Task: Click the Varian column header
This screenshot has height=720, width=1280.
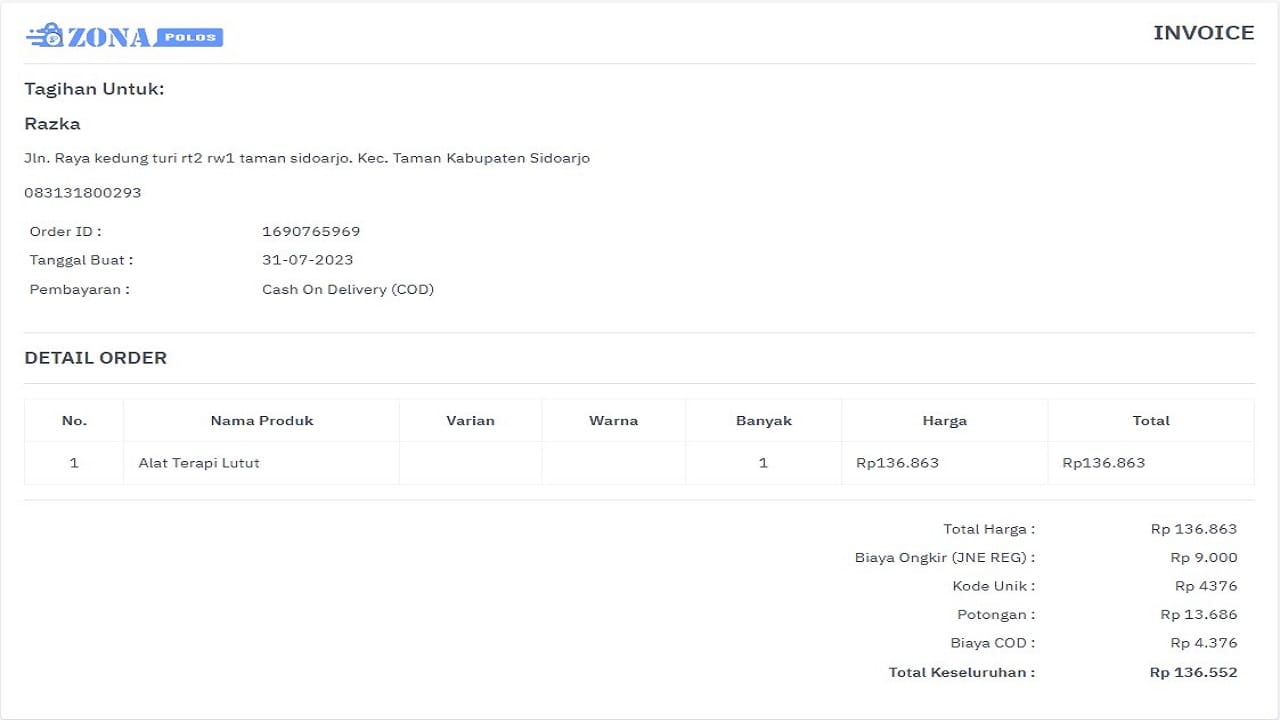Action: [470, 421]
